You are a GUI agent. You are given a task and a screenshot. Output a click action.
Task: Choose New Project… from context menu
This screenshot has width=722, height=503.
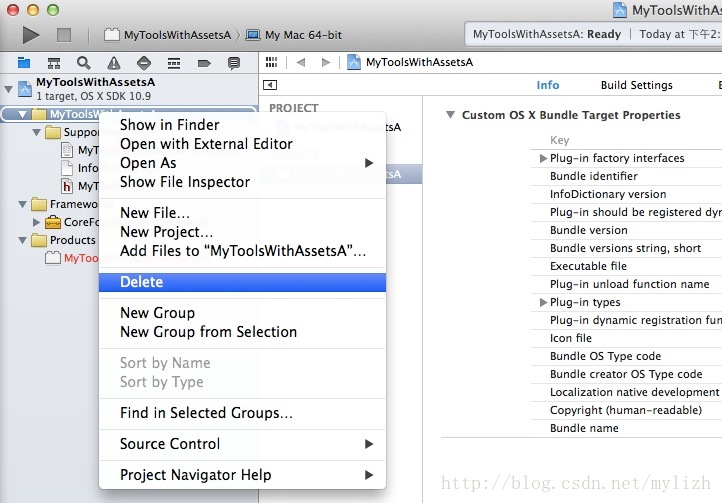[x=242, y=232]
